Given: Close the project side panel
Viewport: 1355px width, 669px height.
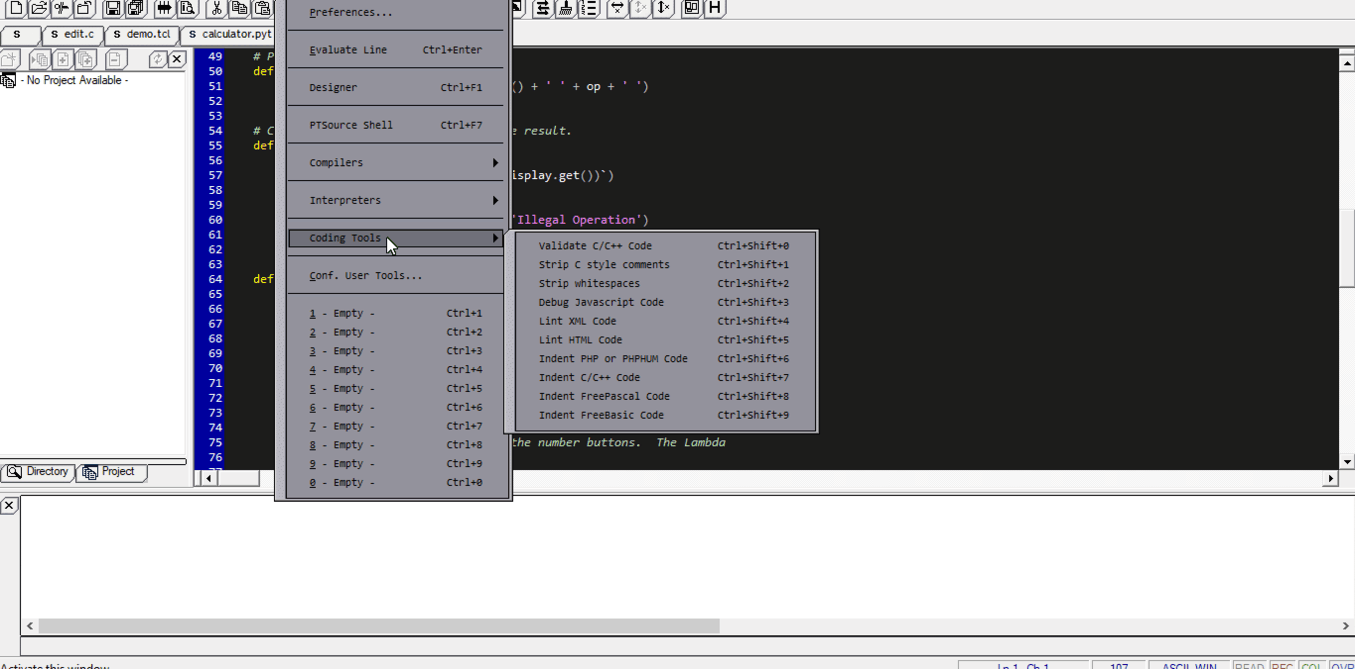Looking at the screenshot, I should [177, 60].
